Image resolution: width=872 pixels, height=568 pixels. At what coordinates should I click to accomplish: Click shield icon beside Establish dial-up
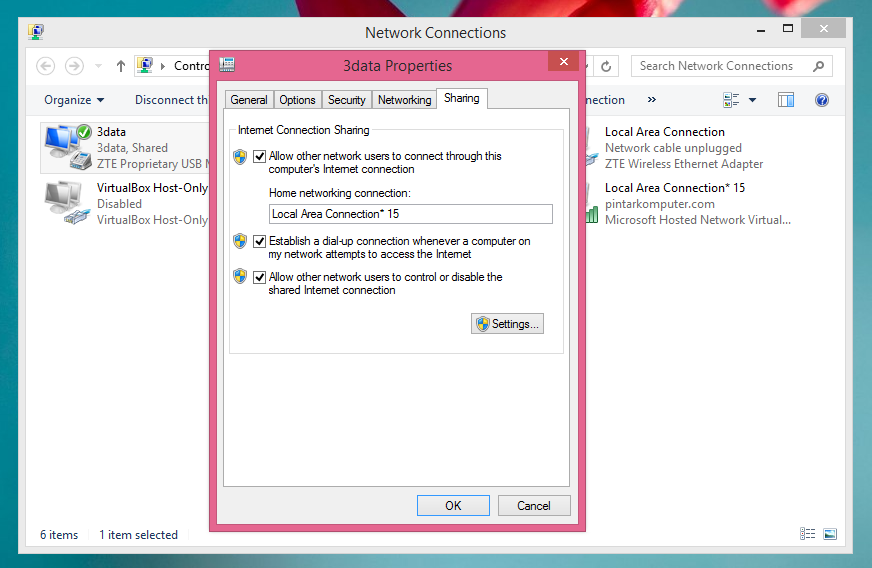pos(240,241)
